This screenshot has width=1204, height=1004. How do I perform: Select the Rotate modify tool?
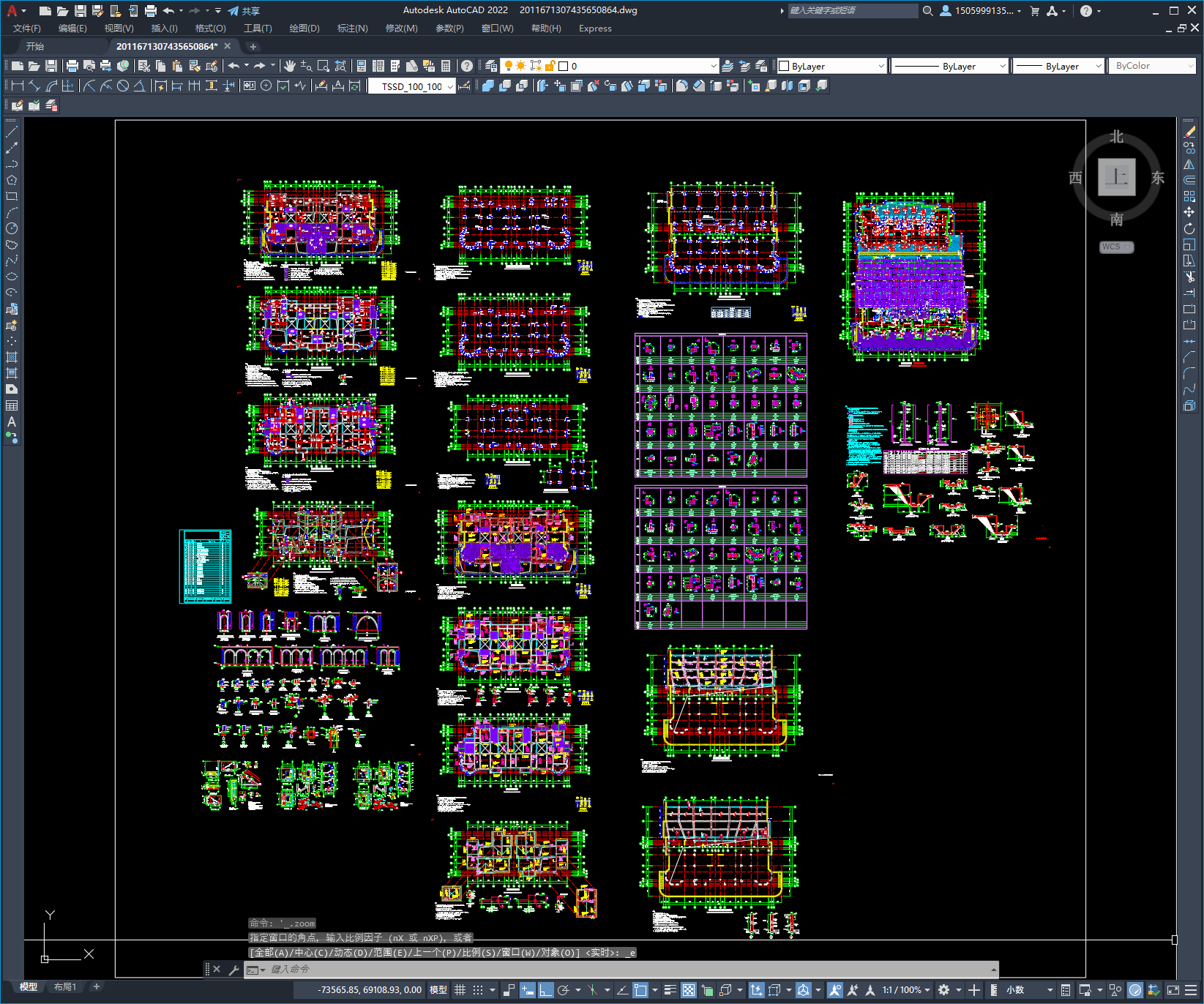point(1189,228)
